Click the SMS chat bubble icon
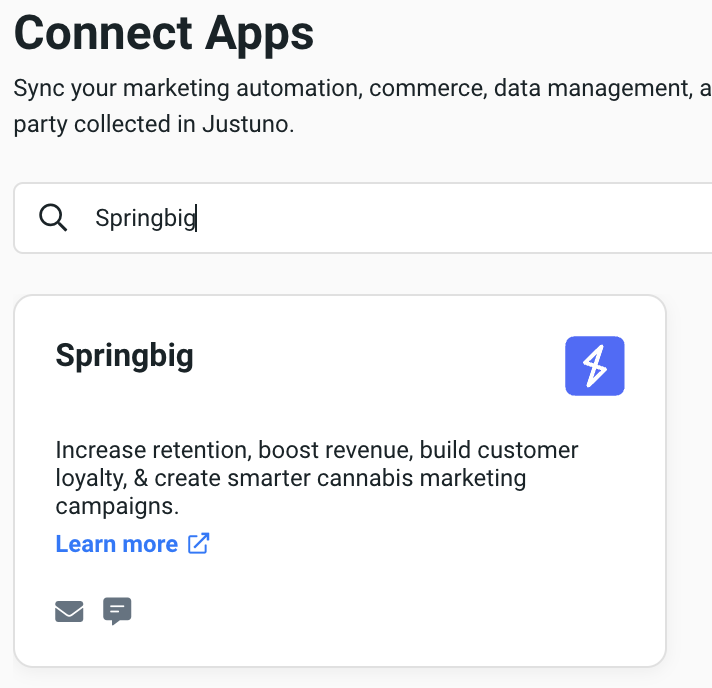The image size is (712, 688). coord(117,610)
